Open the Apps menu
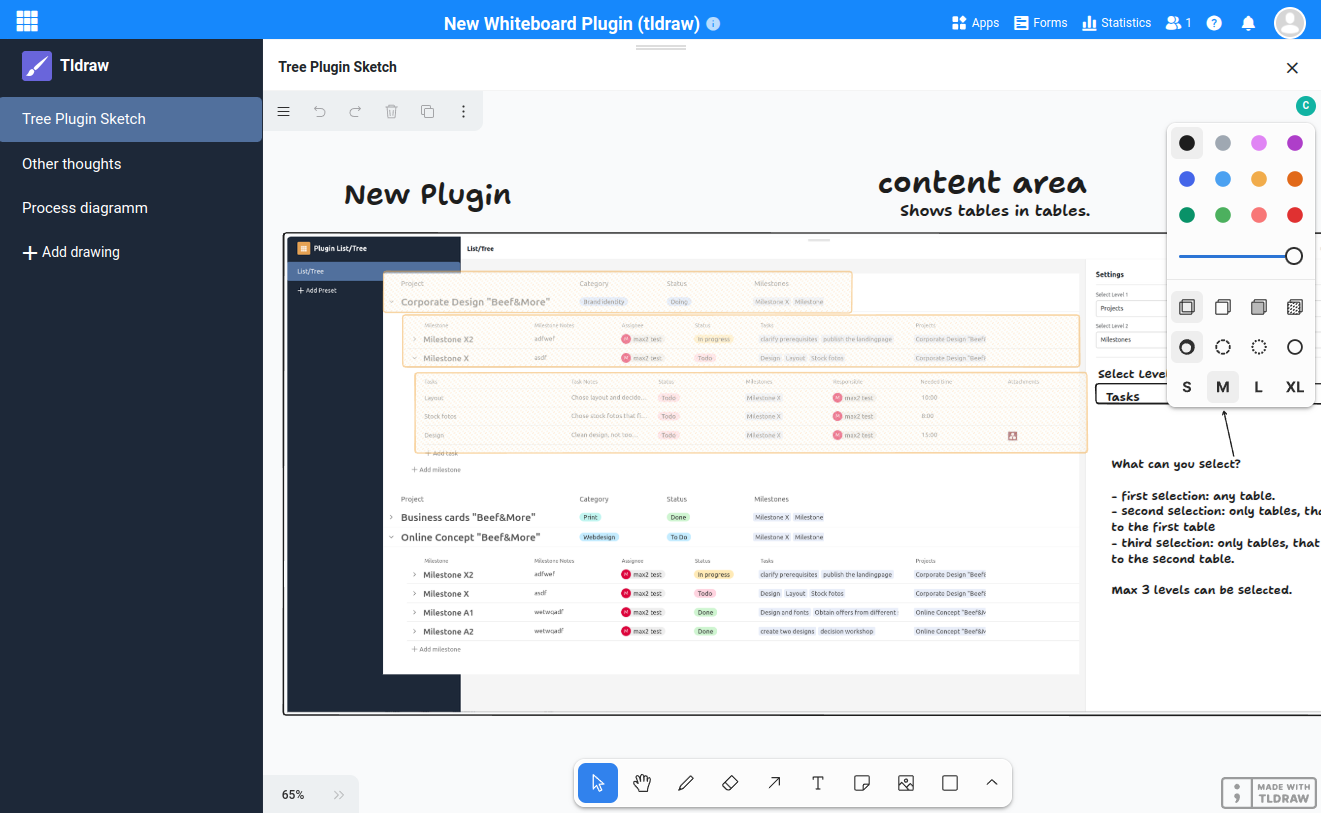Viewport: 1321px width, 813px height. point(976,23)
